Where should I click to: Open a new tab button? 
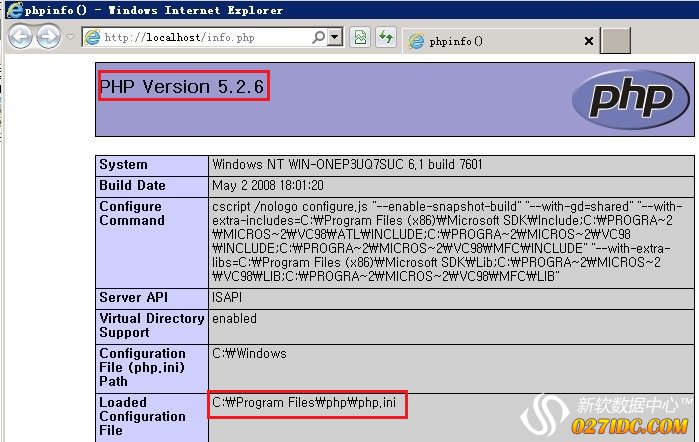(615, 40)
